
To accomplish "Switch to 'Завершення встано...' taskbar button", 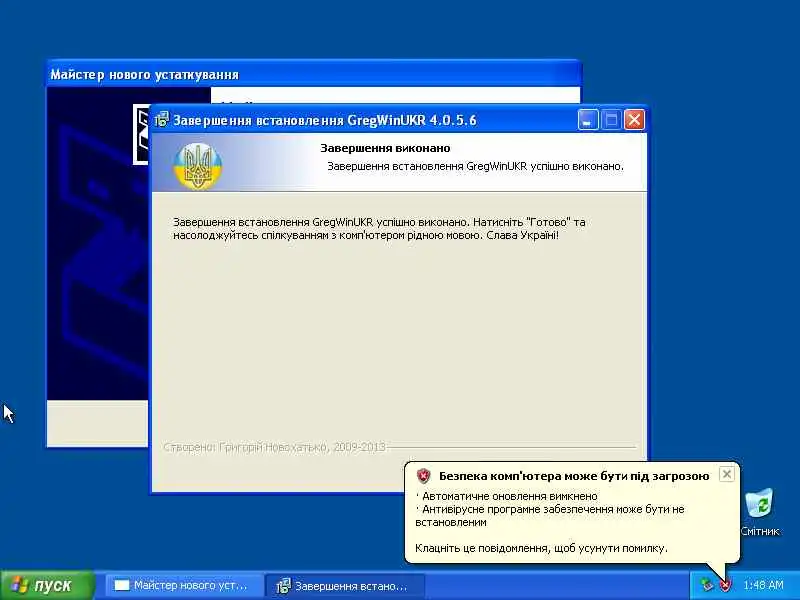I will [345, 586].
